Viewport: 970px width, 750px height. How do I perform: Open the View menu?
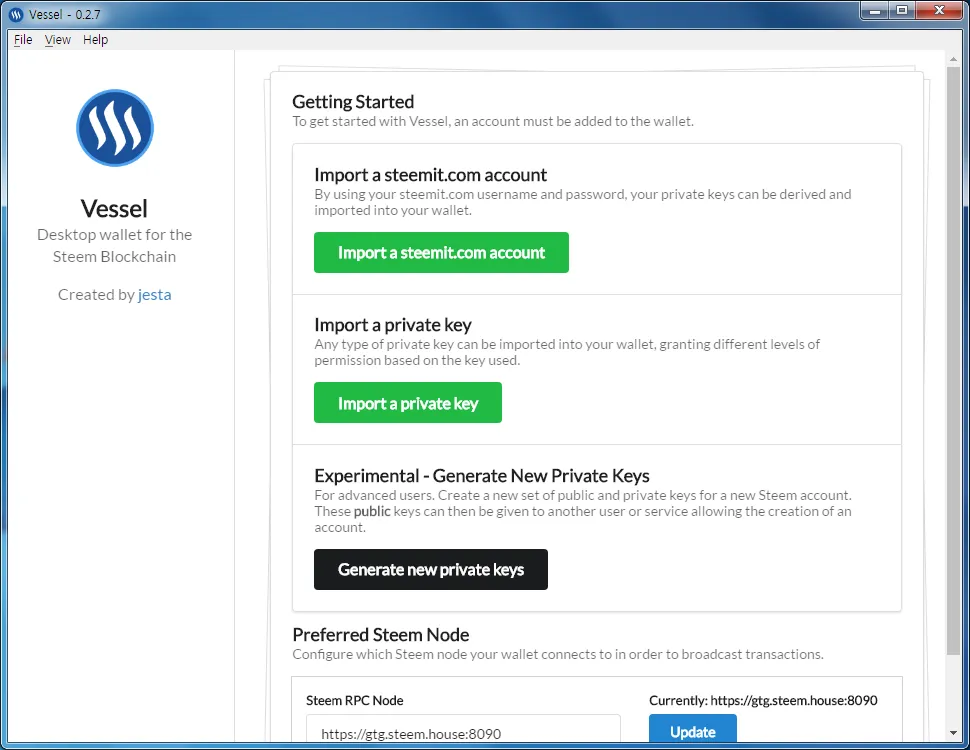58,40
